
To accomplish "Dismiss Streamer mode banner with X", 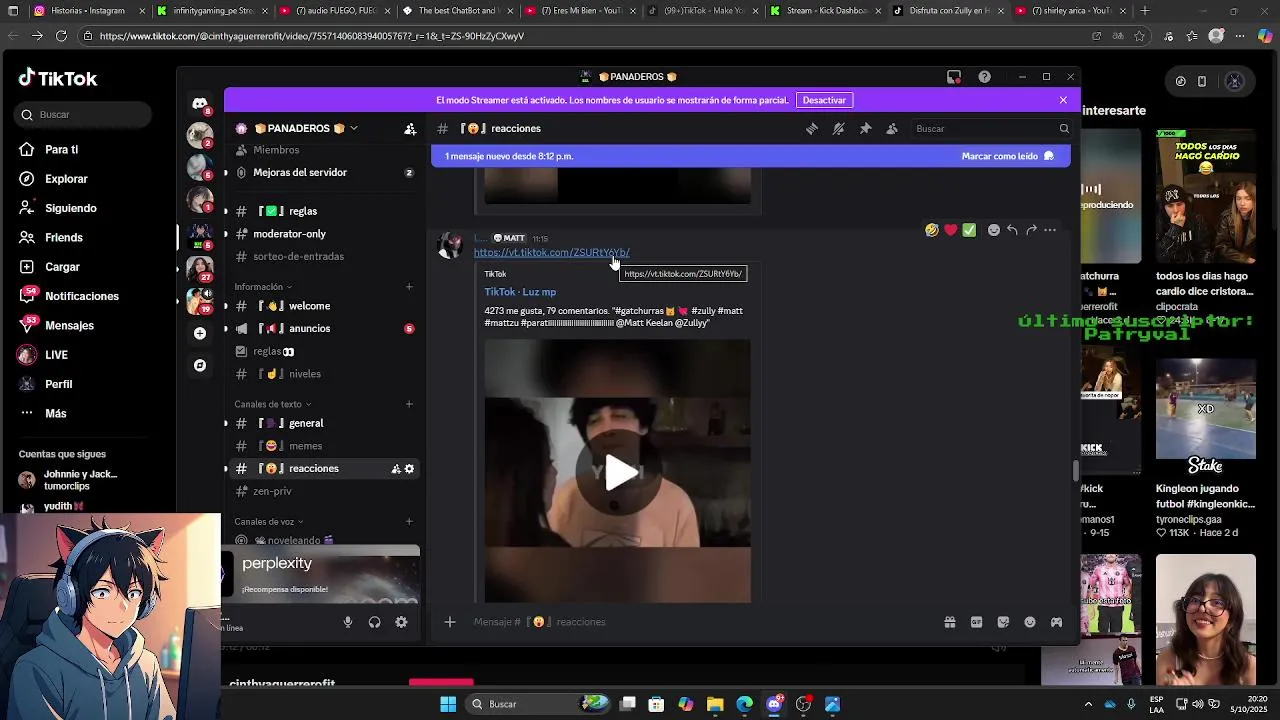I will [x=1063, y=100].
